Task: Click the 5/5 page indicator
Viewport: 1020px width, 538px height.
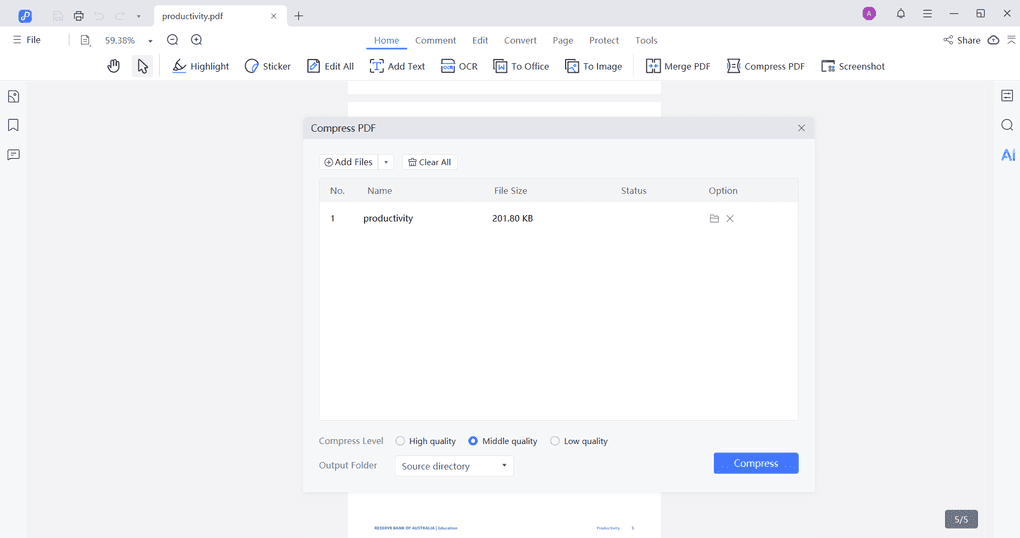Action: 961,519
